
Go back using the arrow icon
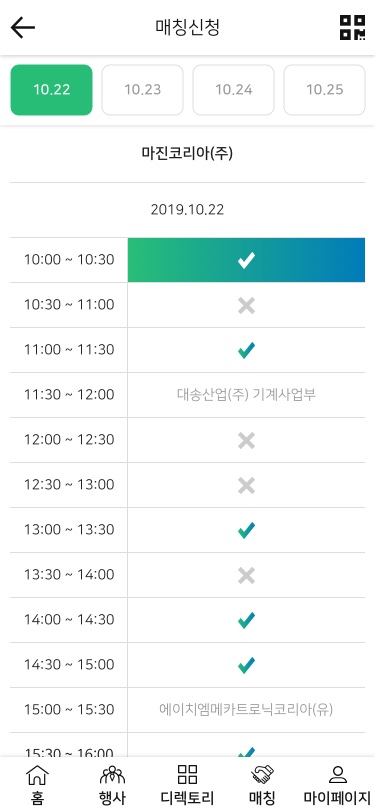[x=23, y=27]
